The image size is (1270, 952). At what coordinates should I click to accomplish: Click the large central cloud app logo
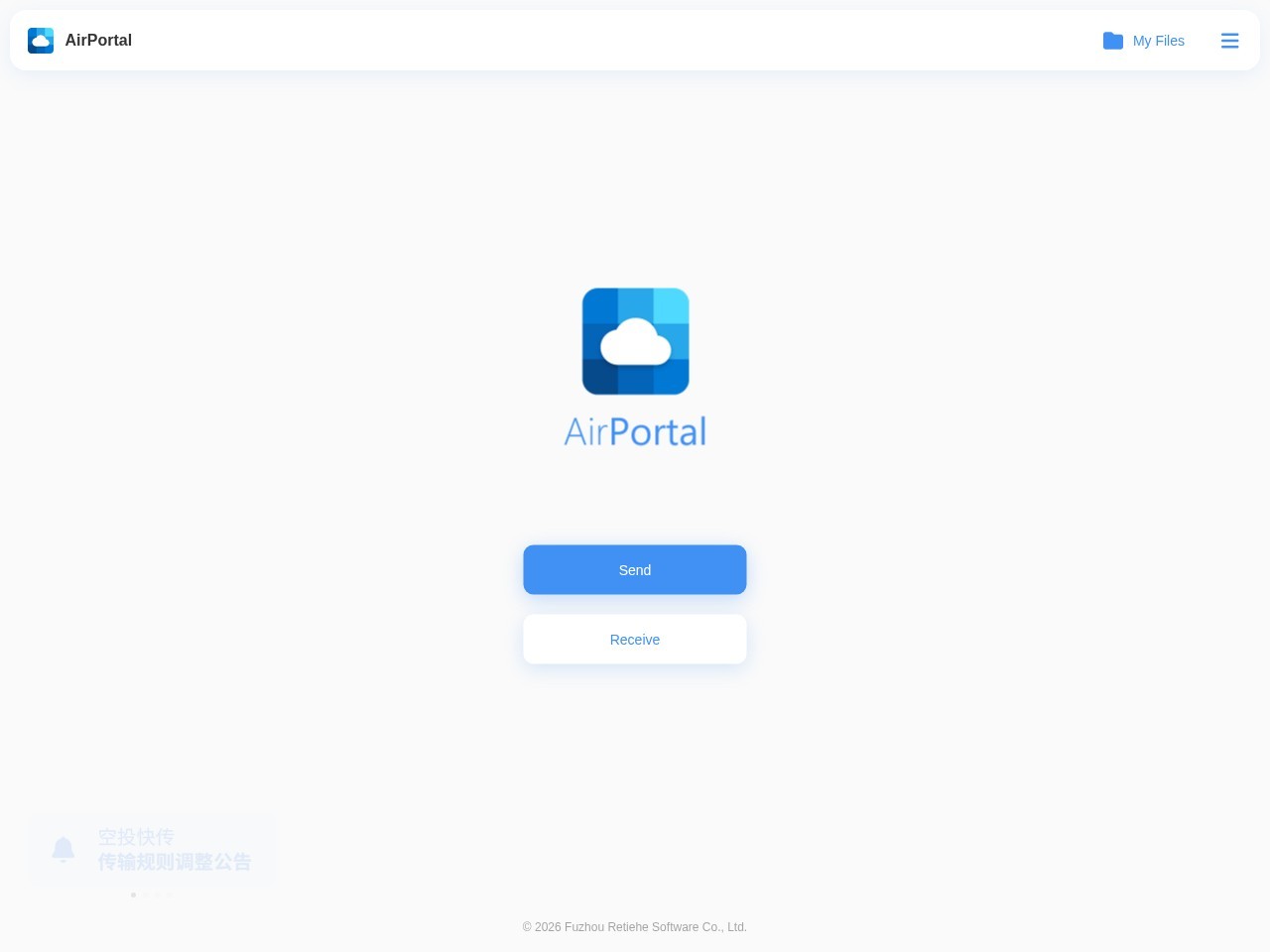click(x=635, y=341)
